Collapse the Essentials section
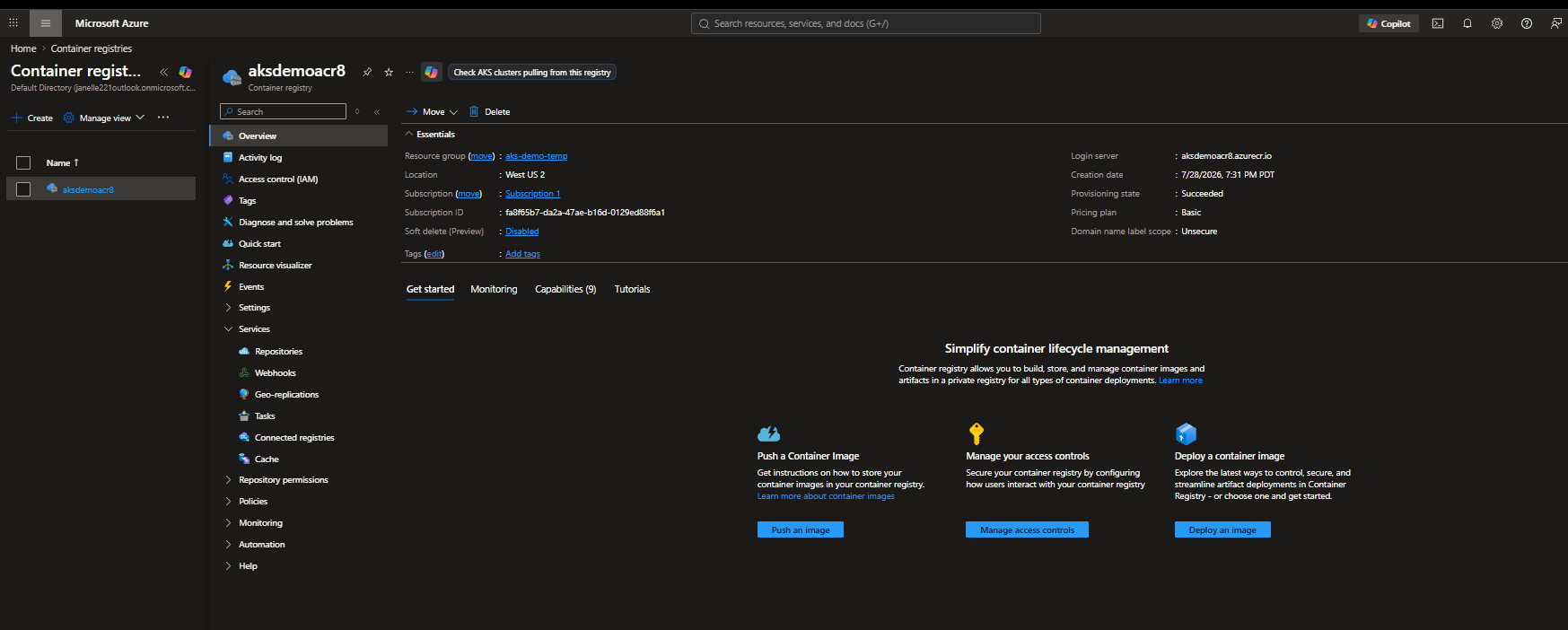The image size is (1568, 630). point(430,134)
